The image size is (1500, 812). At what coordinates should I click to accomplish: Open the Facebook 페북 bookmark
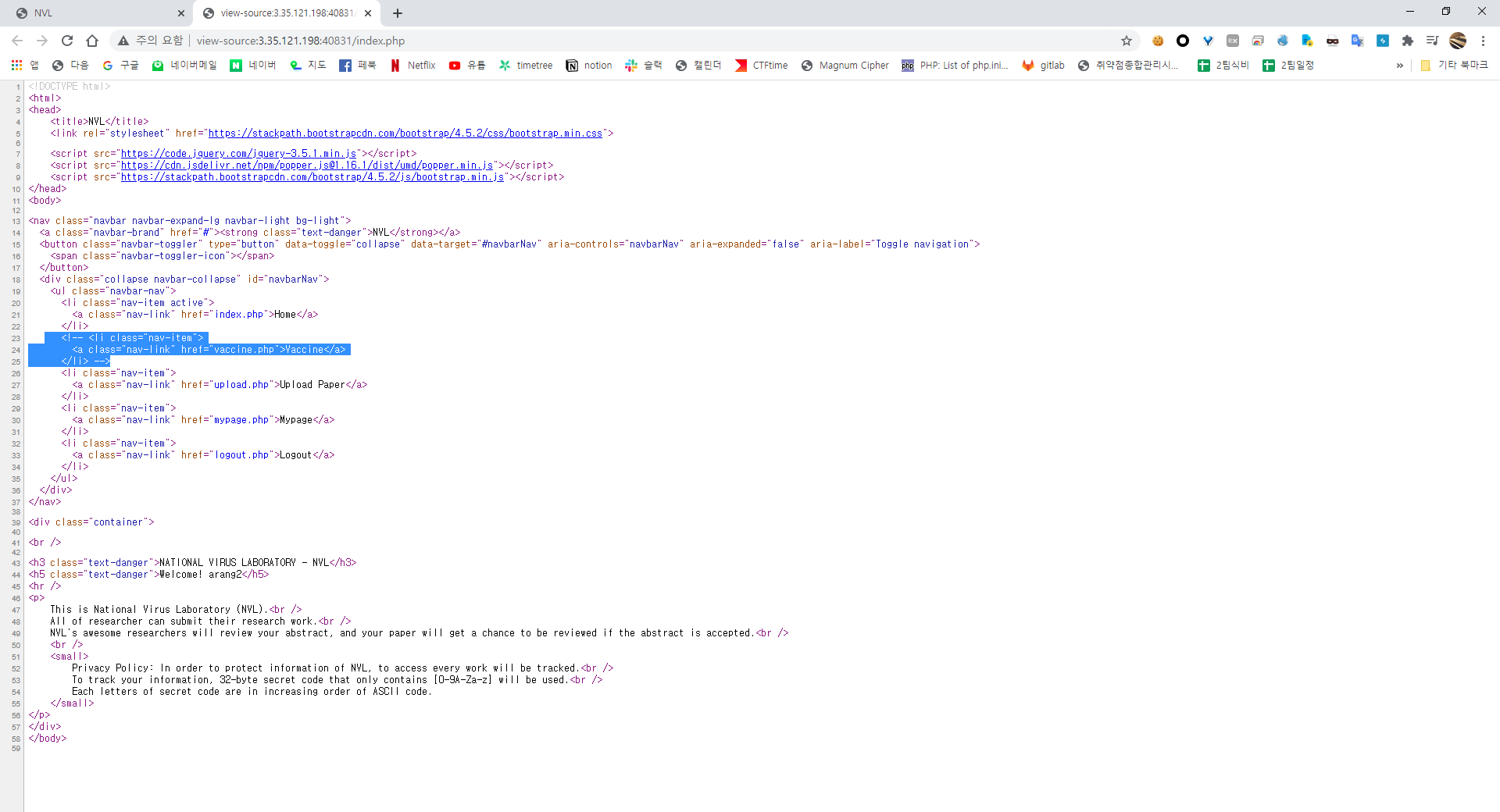[358, 66]
